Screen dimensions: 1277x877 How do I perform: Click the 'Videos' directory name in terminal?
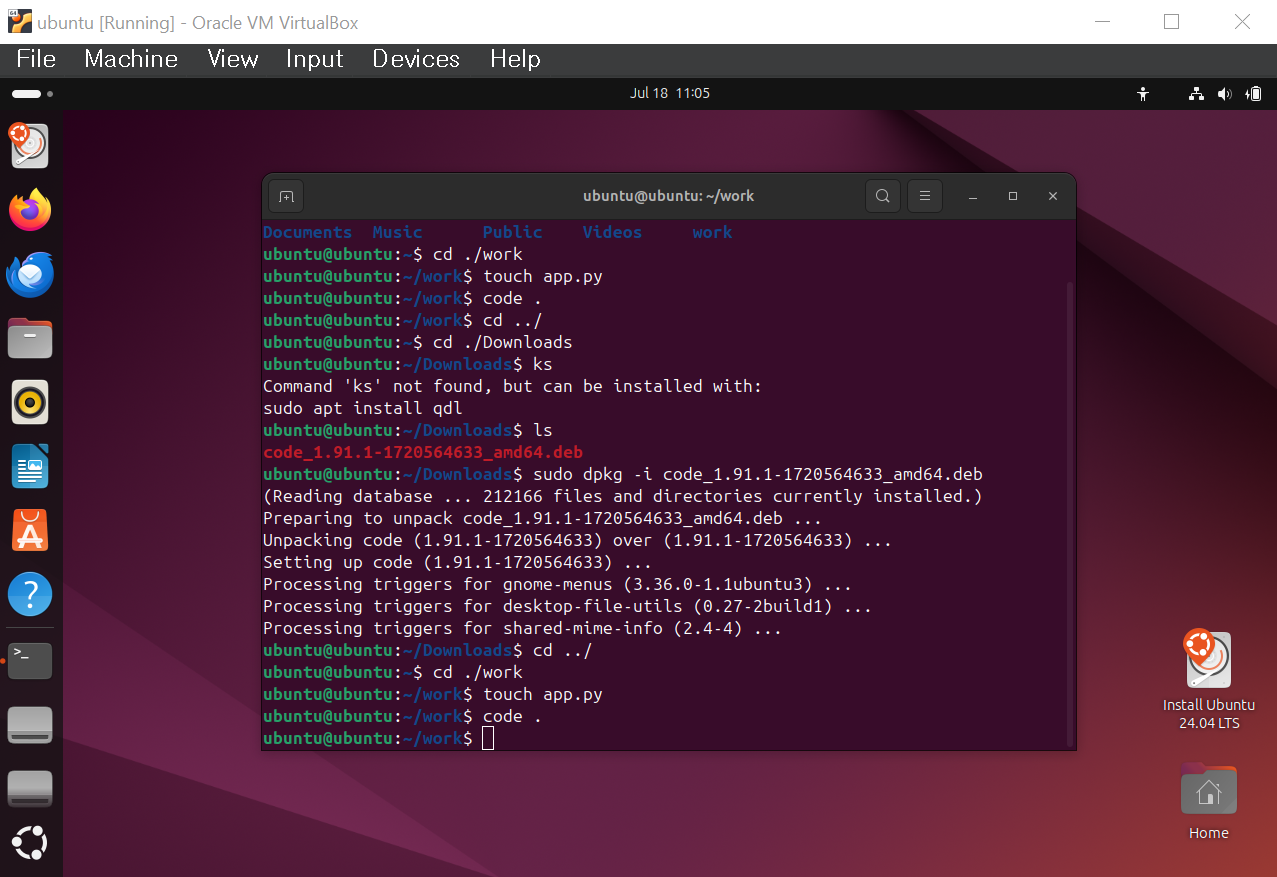[x=613, y=232]
